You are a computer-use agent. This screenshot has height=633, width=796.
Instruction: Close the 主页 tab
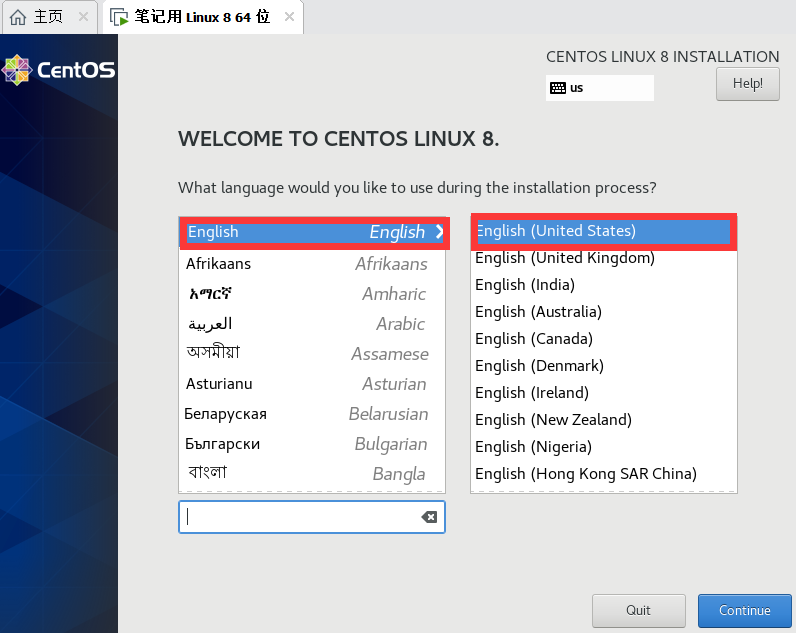83,17
